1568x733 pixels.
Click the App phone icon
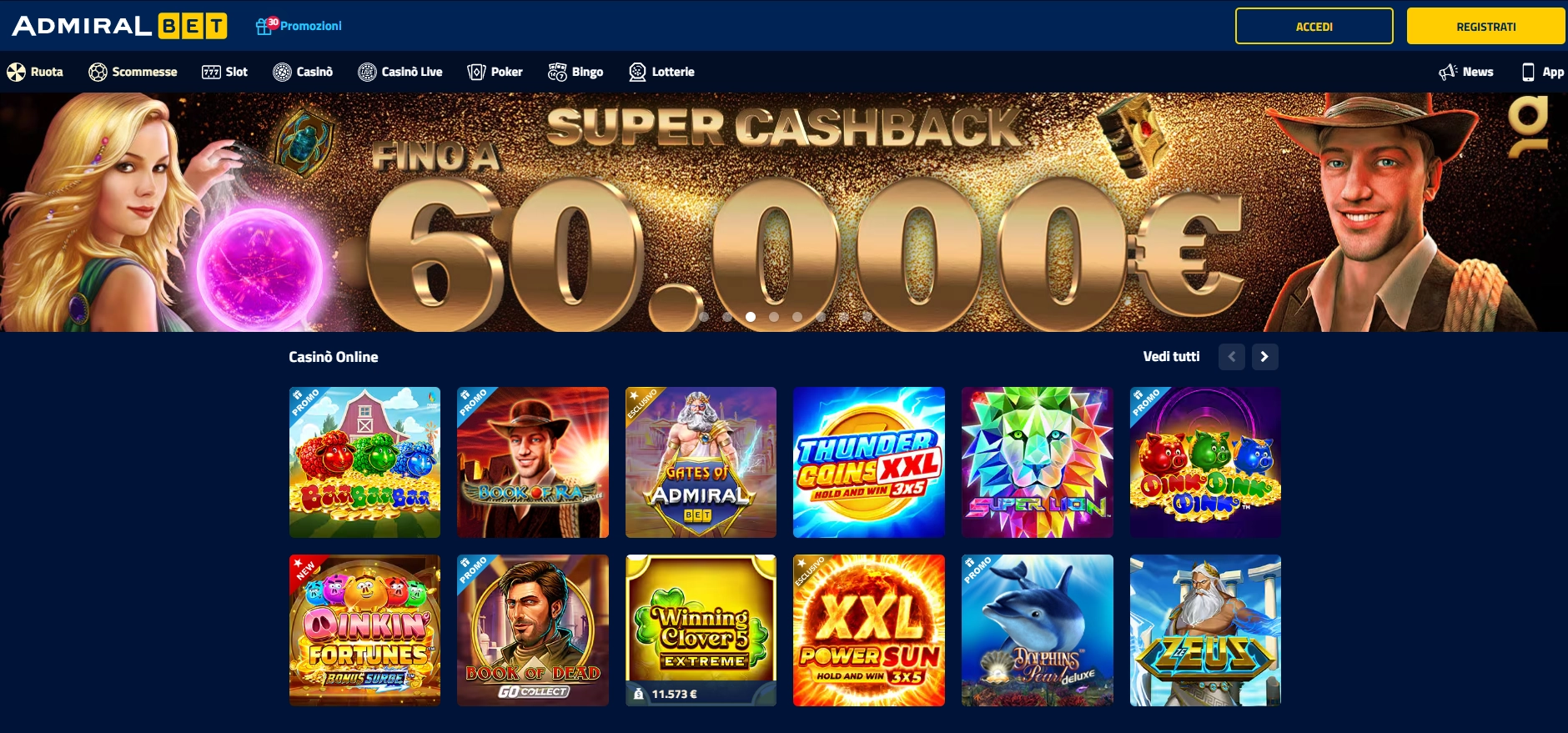click(x=1528, y=72)
